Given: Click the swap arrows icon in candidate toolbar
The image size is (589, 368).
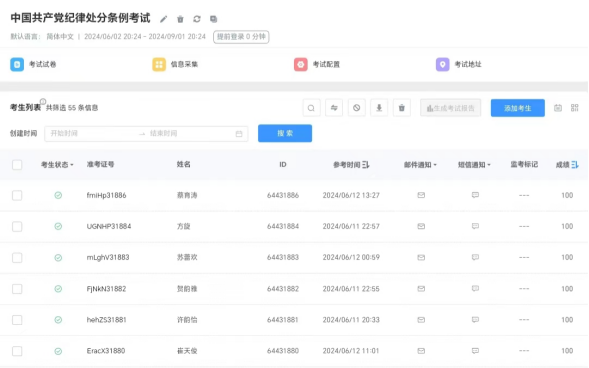Looking at the screenshot, I should tap(334, 108).
